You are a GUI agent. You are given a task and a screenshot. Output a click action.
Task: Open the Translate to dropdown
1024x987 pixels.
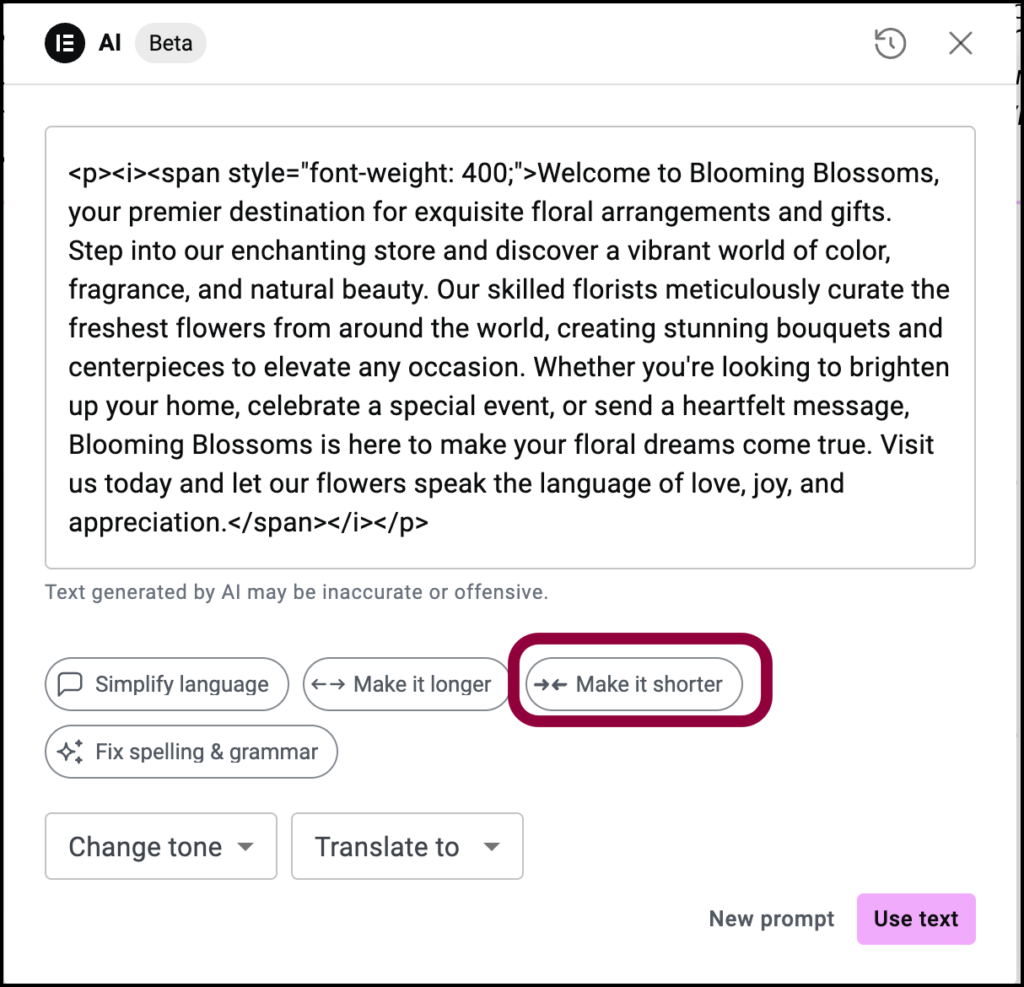(408, 847)
